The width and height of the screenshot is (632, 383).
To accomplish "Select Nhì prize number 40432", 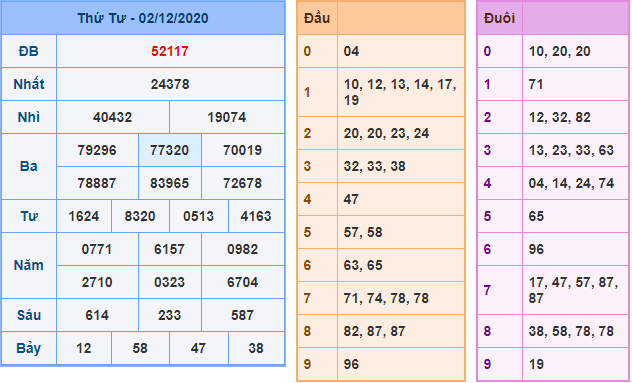I will 112,117.
